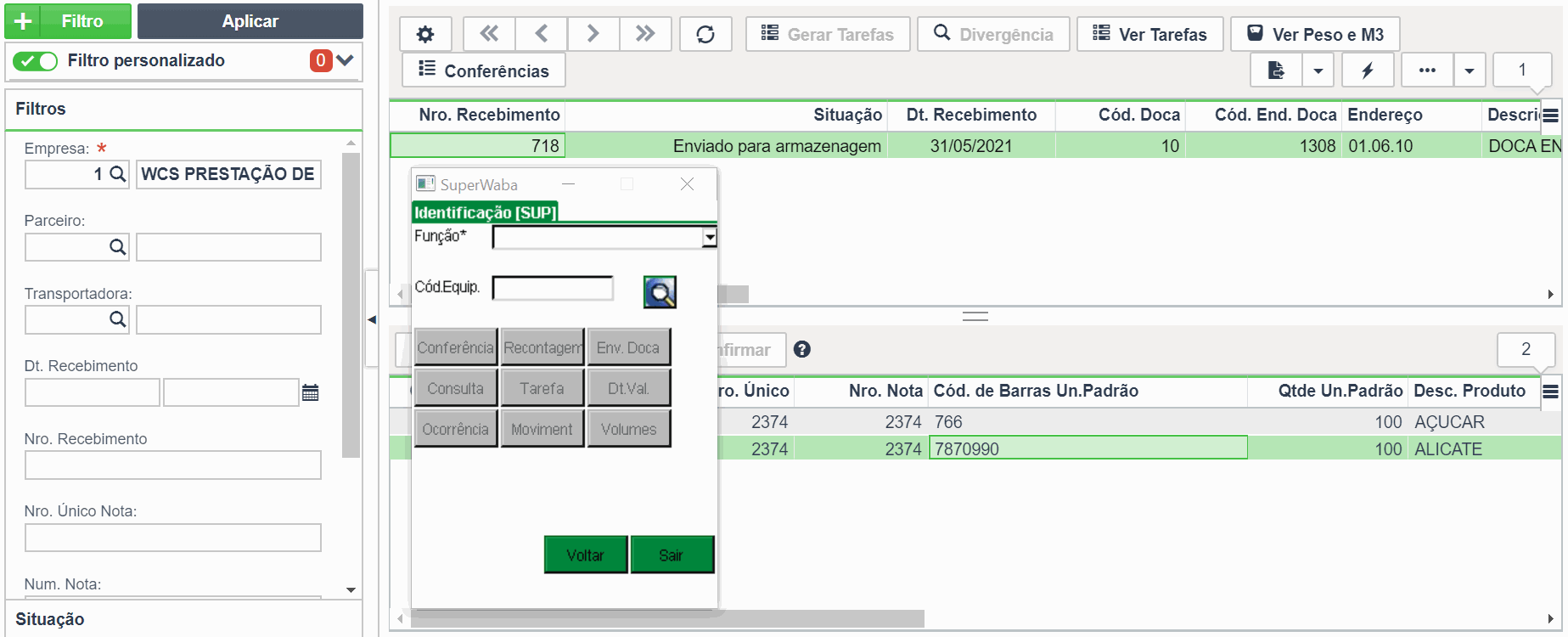The image size is (1568, 637).
Task: Open column menu of items grid
Action: [x=1550, y=392]
